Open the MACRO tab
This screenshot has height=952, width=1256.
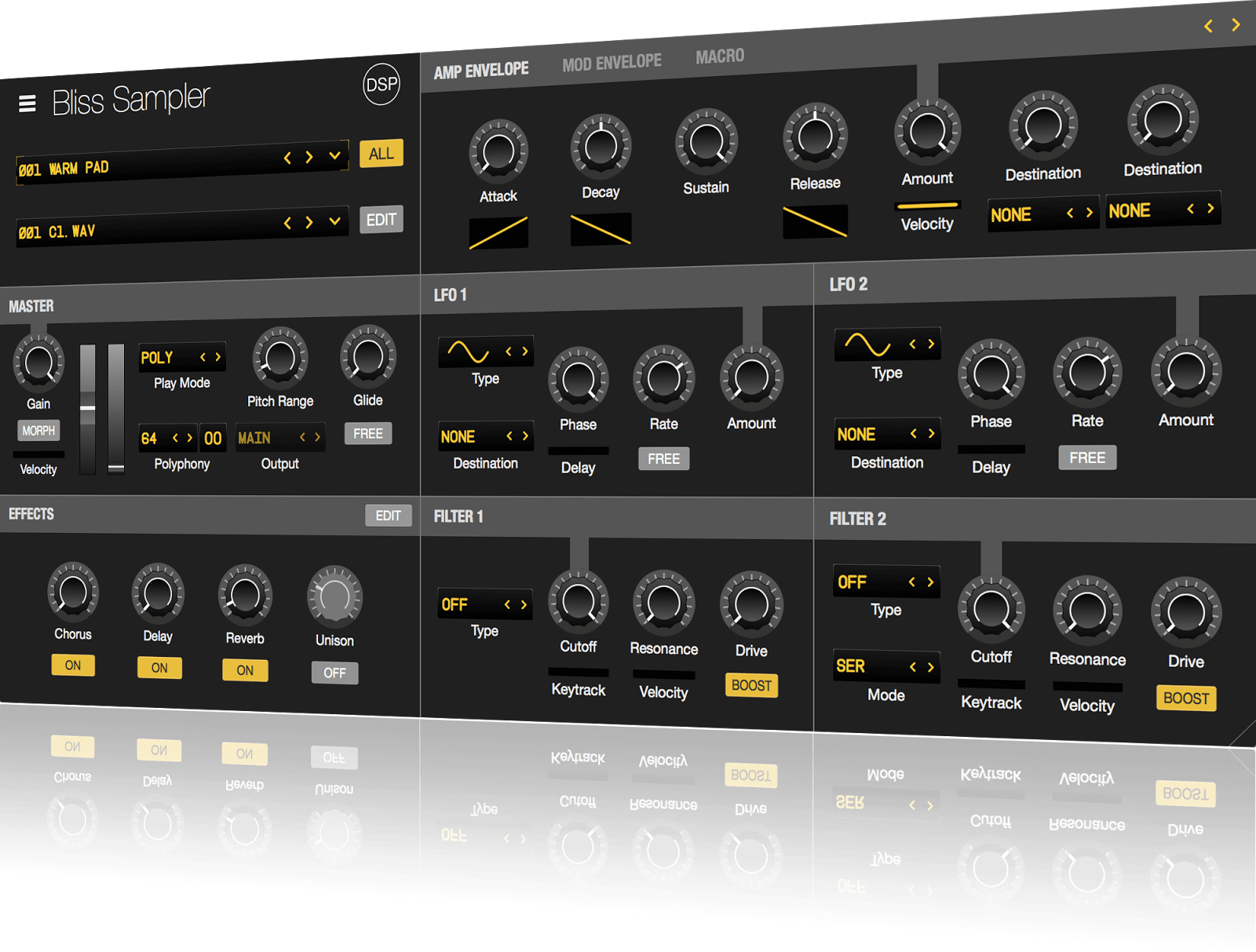pyautogui.click(x=718, y=56)
